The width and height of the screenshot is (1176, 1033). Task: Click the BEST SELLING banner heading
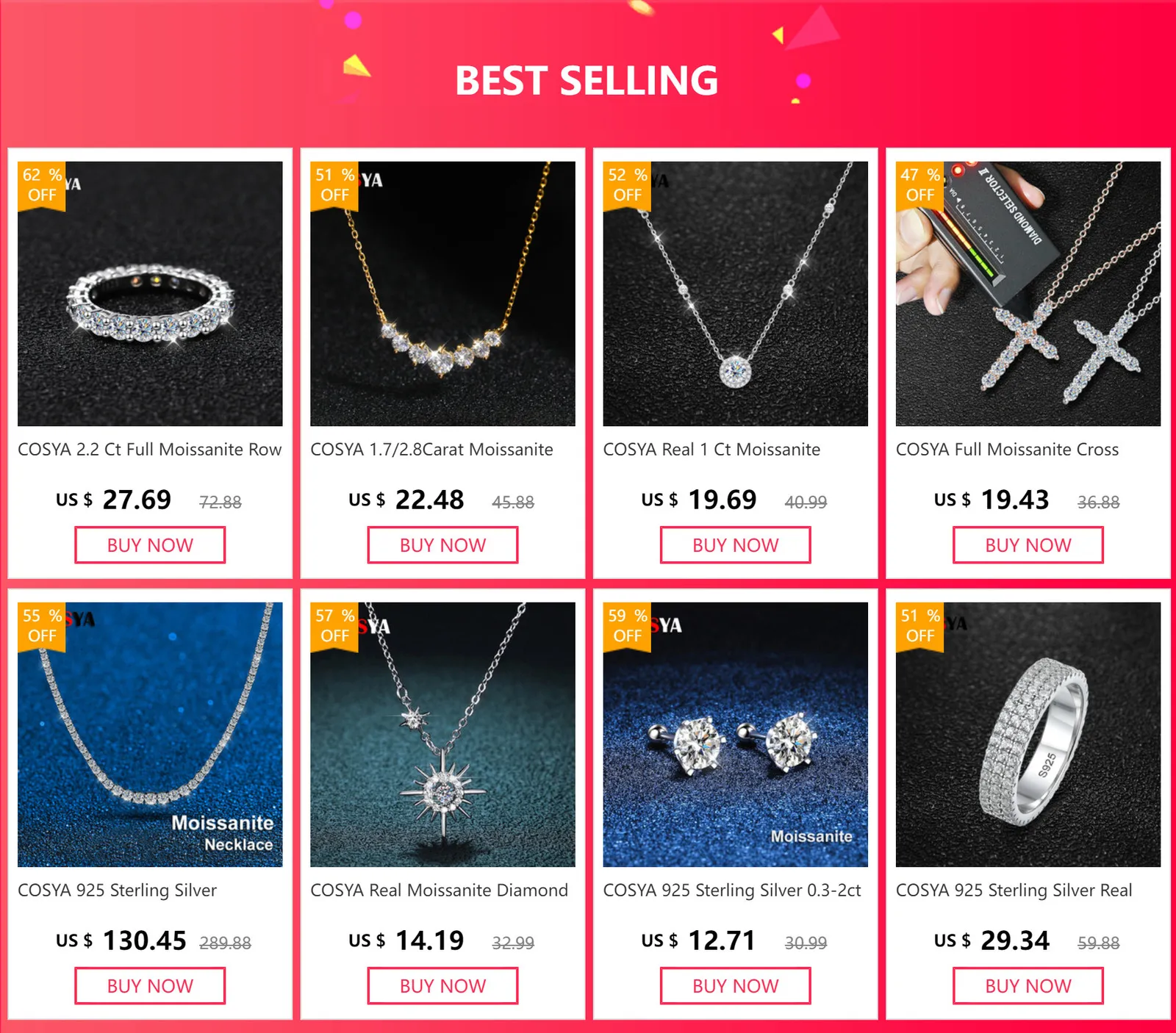pos(587,81)
